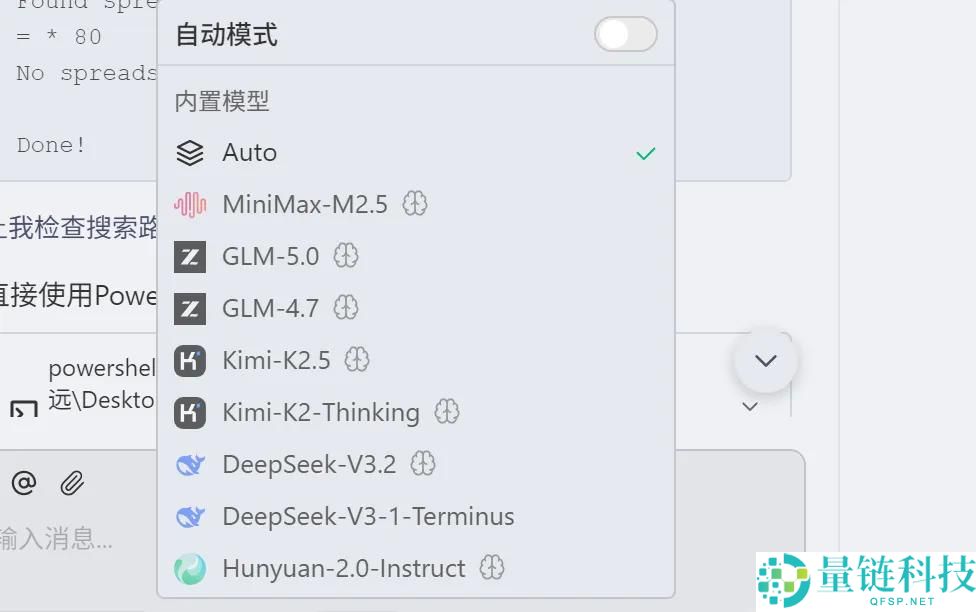Screen dimensions: 976x612
Task: Toggle thinking mode on GLM-4.7
Action: (x=345, y=308)
